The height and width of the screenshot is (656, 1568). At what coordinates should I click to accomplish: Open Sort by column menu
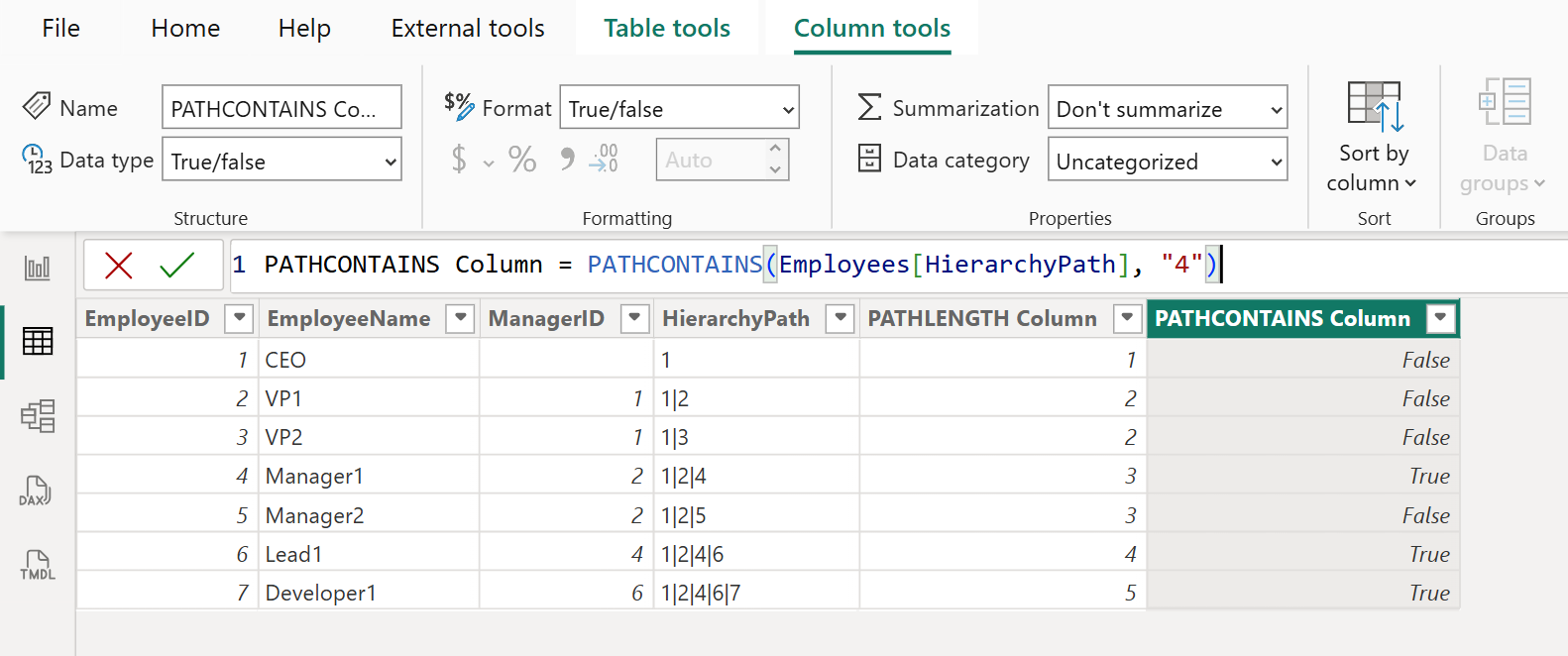tap(1373, 139)
